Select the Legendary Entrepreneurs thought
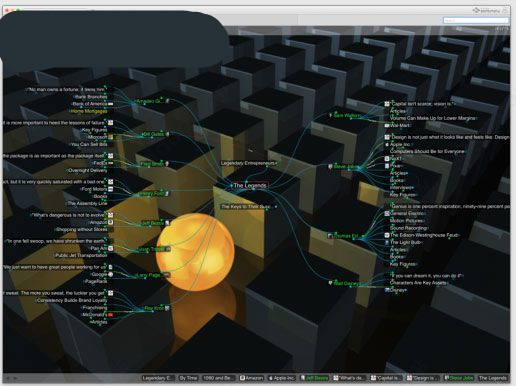The width and height of the screenshot is (516, 386). click(x=248, y=163)
